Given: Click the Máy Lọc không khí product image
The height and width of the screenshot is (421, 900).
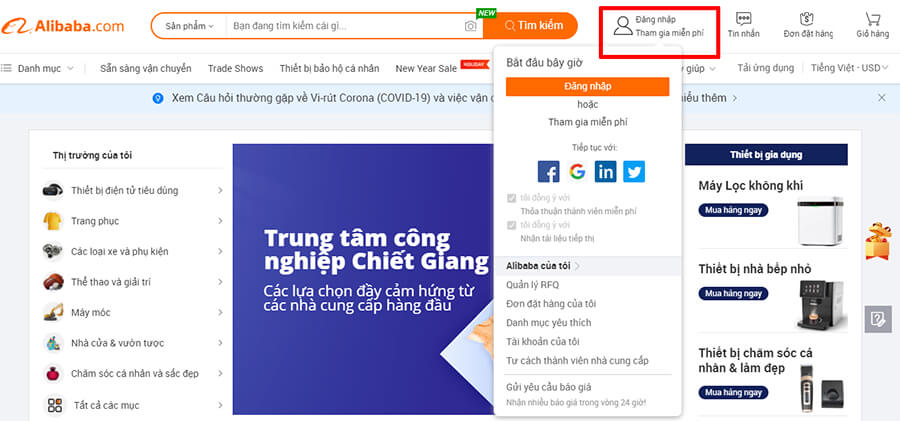Looking at the screenshot, I should [820, 221].
